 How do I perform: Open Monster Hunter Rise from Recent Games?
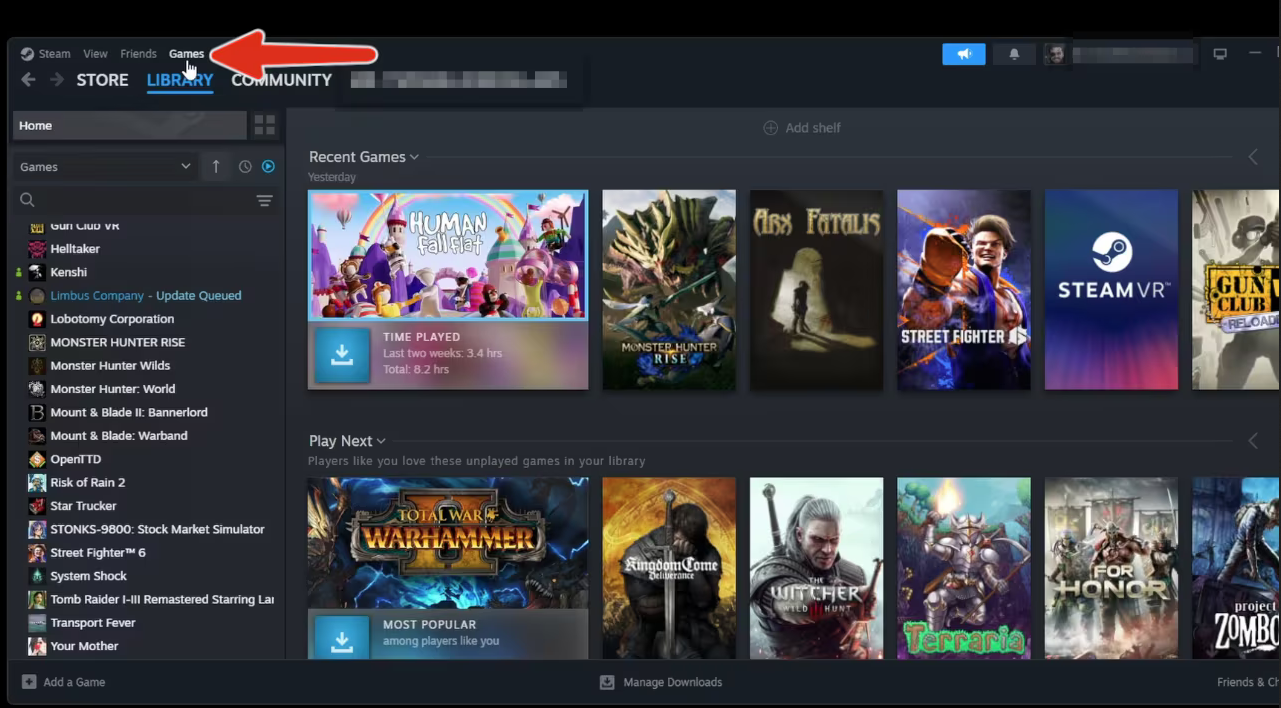(668, 290)
